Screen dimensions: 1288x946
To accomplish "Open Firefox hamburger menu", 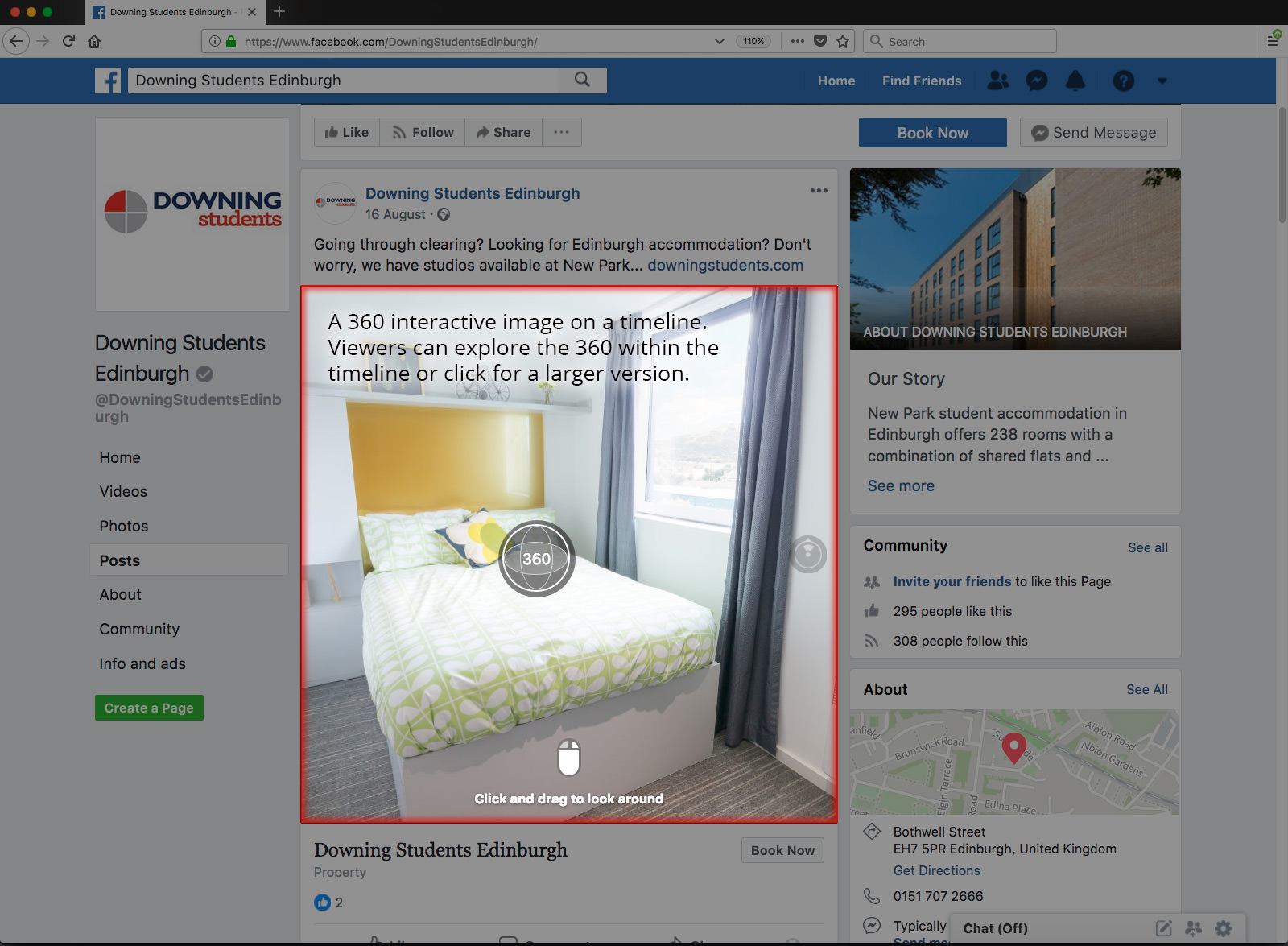I will [1273, 40].
